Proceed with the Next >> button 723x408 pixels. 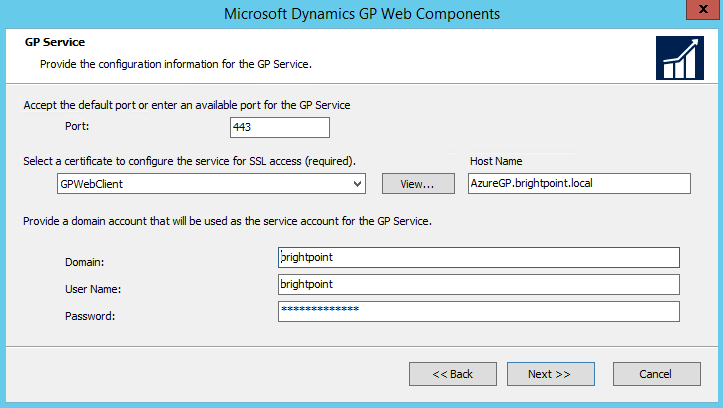549,374
